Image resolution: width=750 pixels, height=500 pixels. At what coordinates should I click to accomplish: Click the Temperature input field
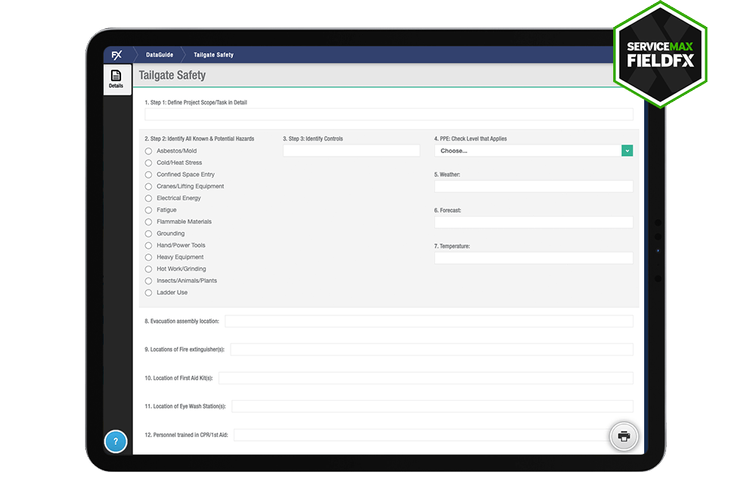(533, 258)
